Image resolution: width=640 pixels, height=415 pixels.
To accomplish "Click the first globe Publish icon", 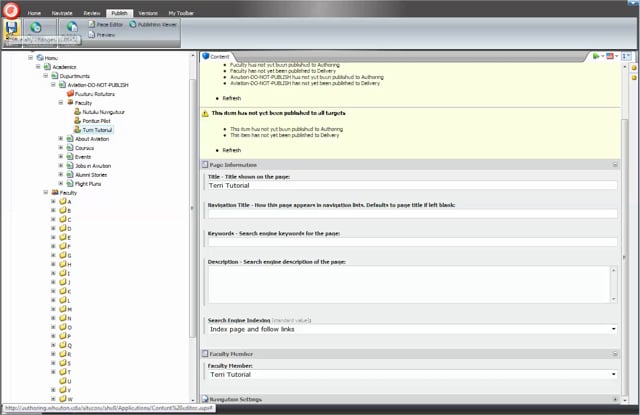I will pos(36,27).
